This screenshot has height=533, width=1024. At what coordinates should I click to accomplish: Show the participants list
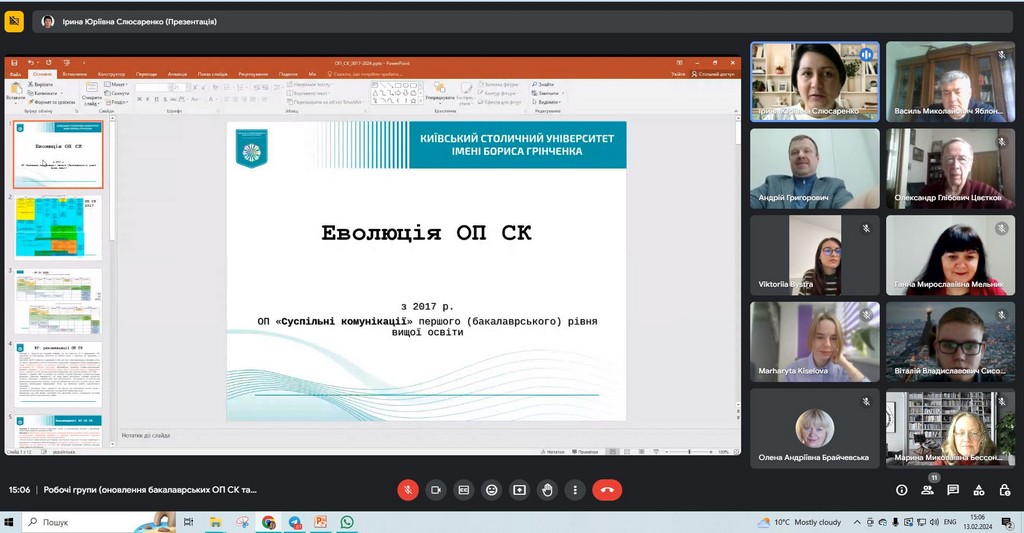tap(927, 490)
